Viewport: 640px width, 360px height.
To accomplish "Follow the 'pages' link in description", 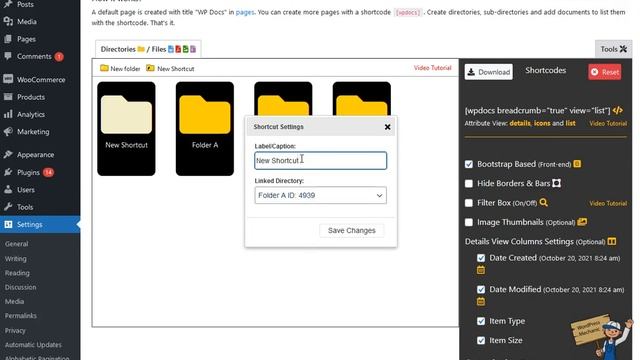I will pos(245,12).
